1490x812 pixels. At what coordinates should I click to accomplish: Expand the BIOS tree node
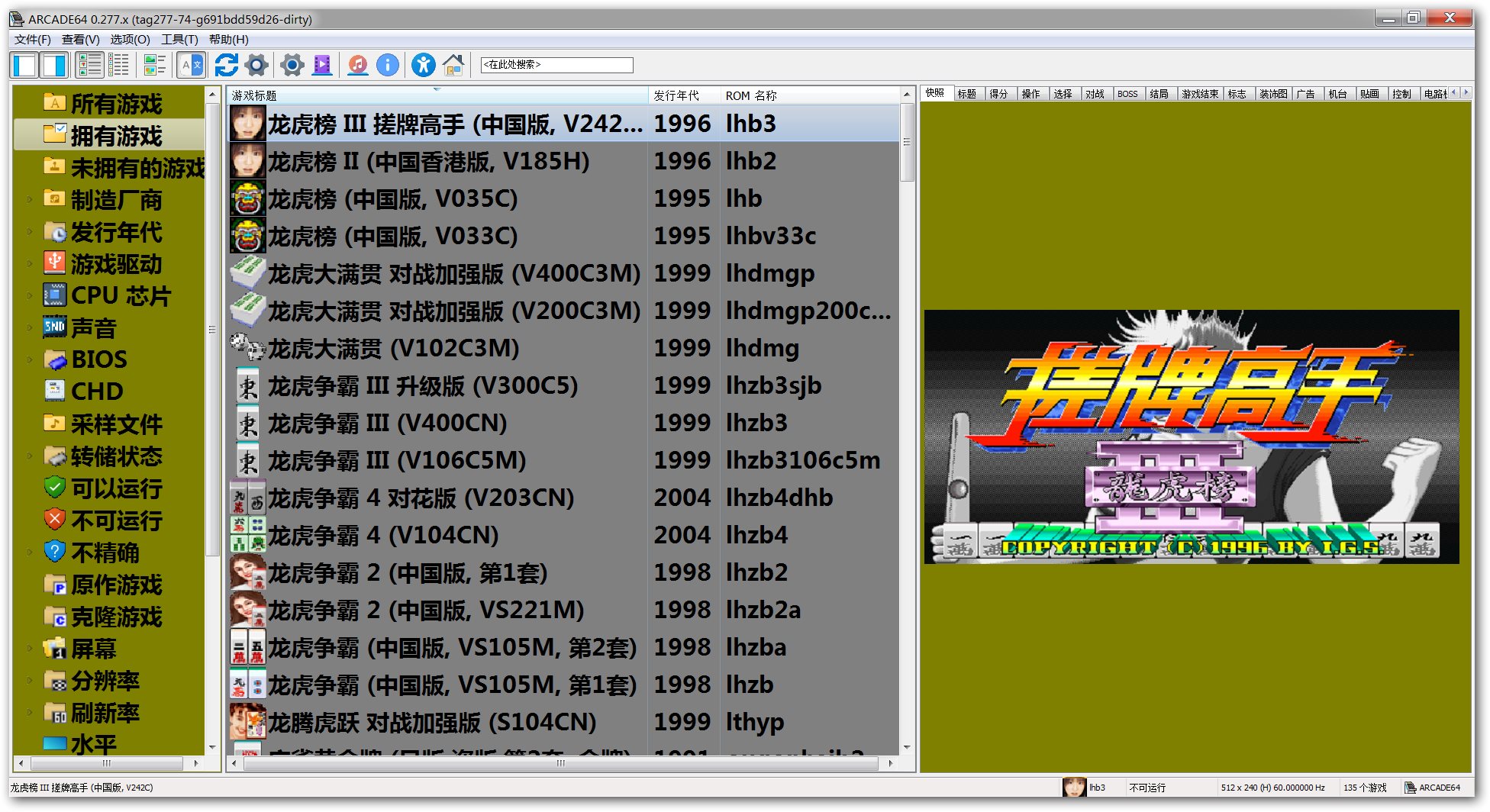pyautogui.click(x=30, y=359)
